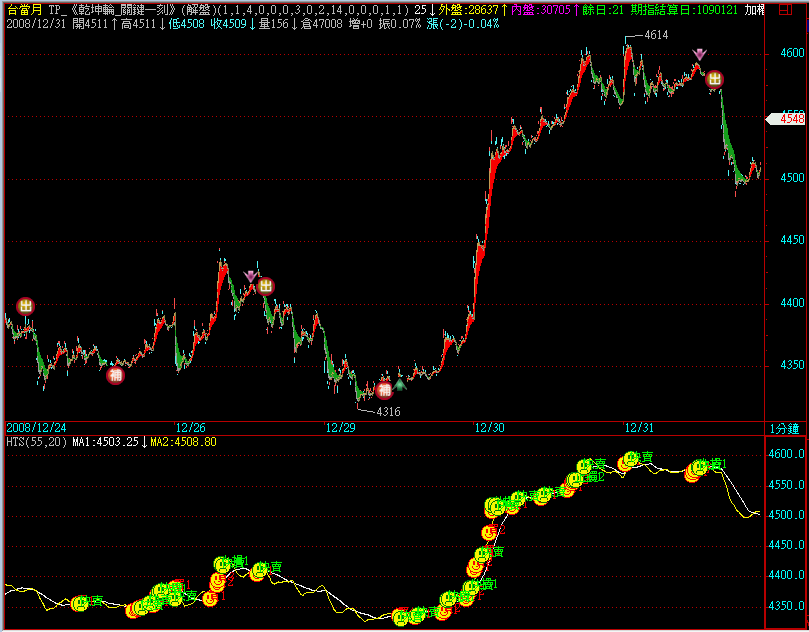Click the green 快買1 smiley at the 12/26 HTS peak
This screenshot has height=632, width=809.
tap(222, 564)
